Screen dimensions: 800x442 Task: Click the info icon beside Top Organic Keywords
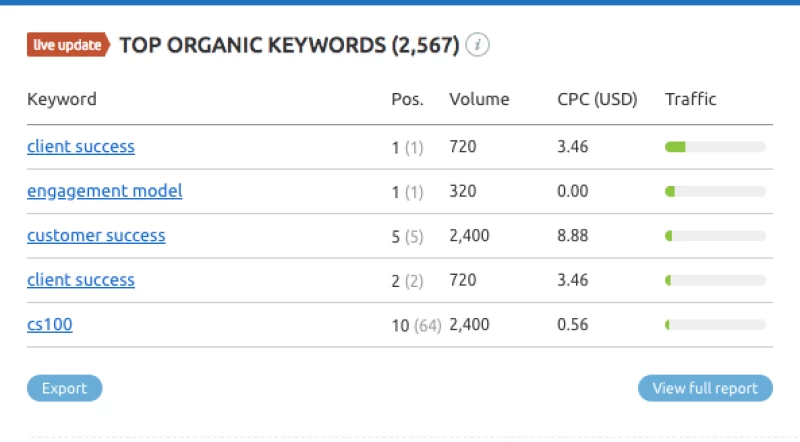pos(478,45)
